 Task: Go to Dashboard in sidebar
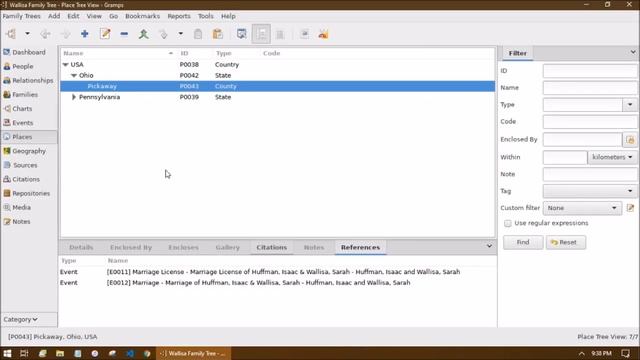[x=29, y=52]
